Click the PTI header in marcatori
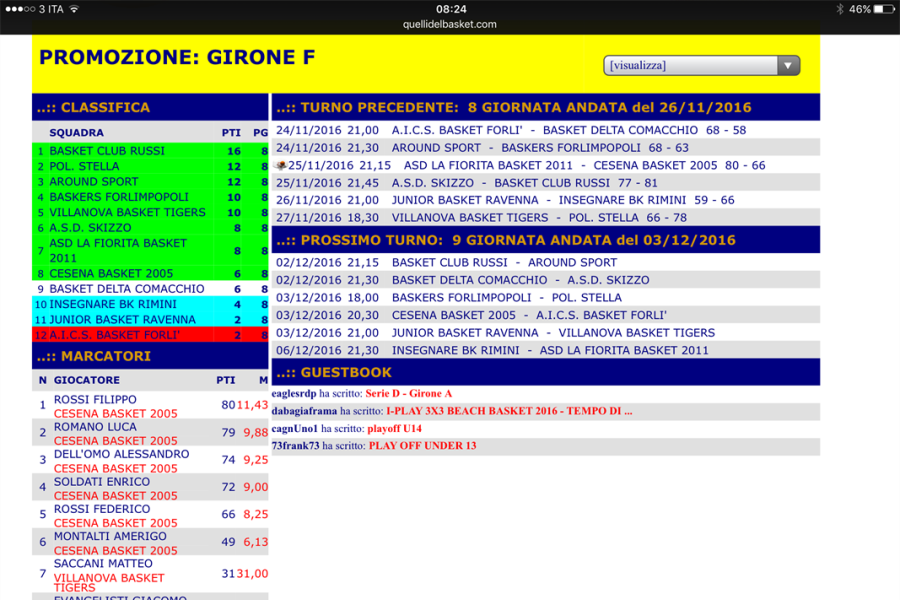The width and height of the screenshot is (900, 600). (226, 380)
